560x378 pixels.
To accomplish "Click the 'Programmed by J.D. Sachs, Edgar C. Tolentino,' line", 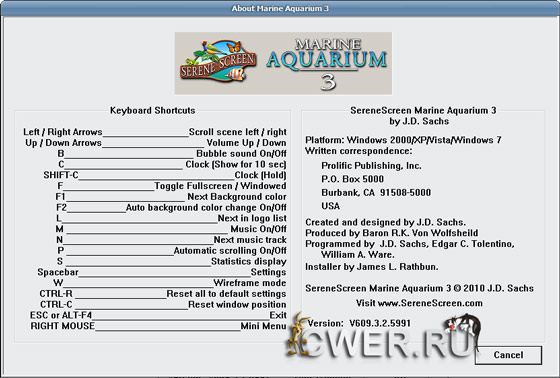I will [410, 244].
